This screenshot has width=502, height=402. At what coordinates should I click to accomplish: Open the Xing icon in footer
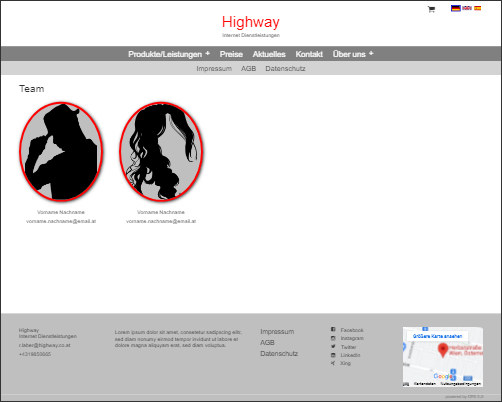[333, 363]
